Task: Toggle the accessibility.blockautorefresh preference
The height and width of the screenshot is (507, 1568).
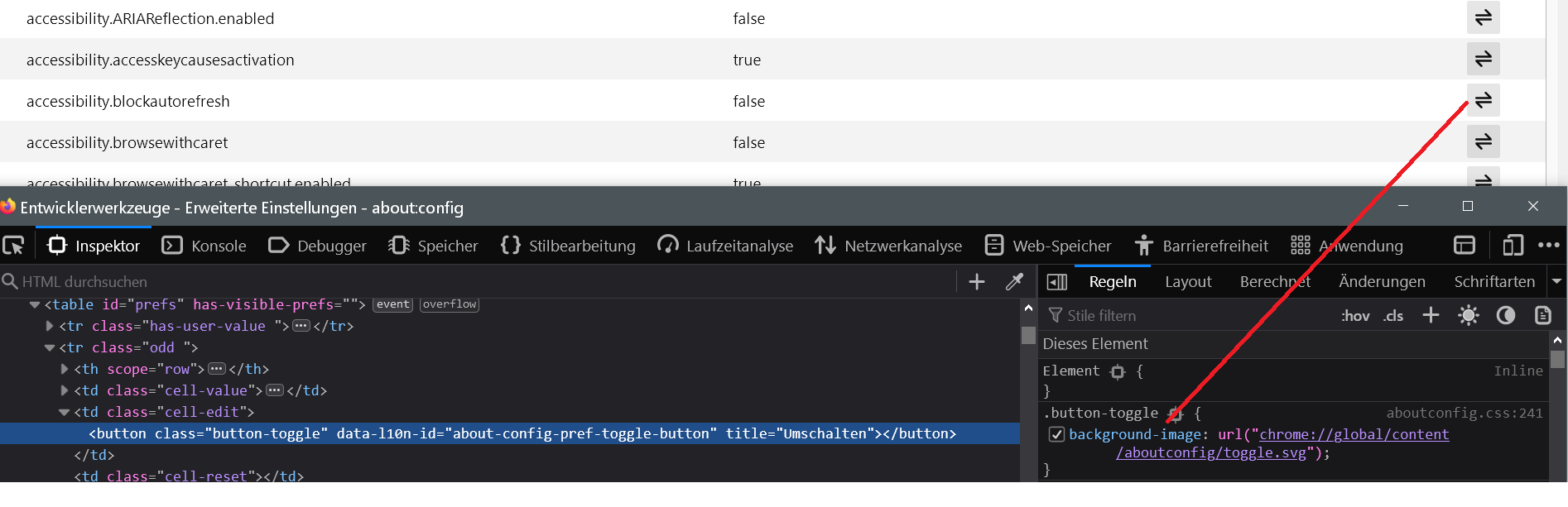Action: (x=1483, y=101)
